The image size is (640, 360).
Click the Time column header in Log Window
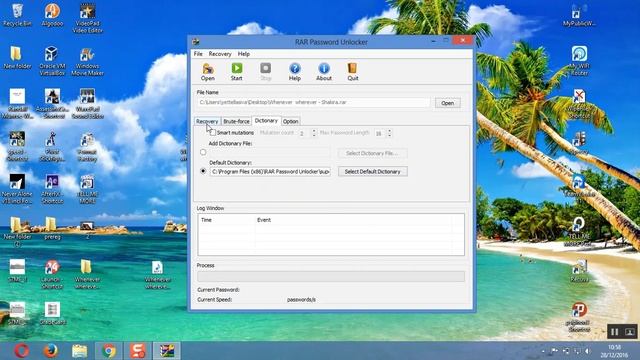227,220
